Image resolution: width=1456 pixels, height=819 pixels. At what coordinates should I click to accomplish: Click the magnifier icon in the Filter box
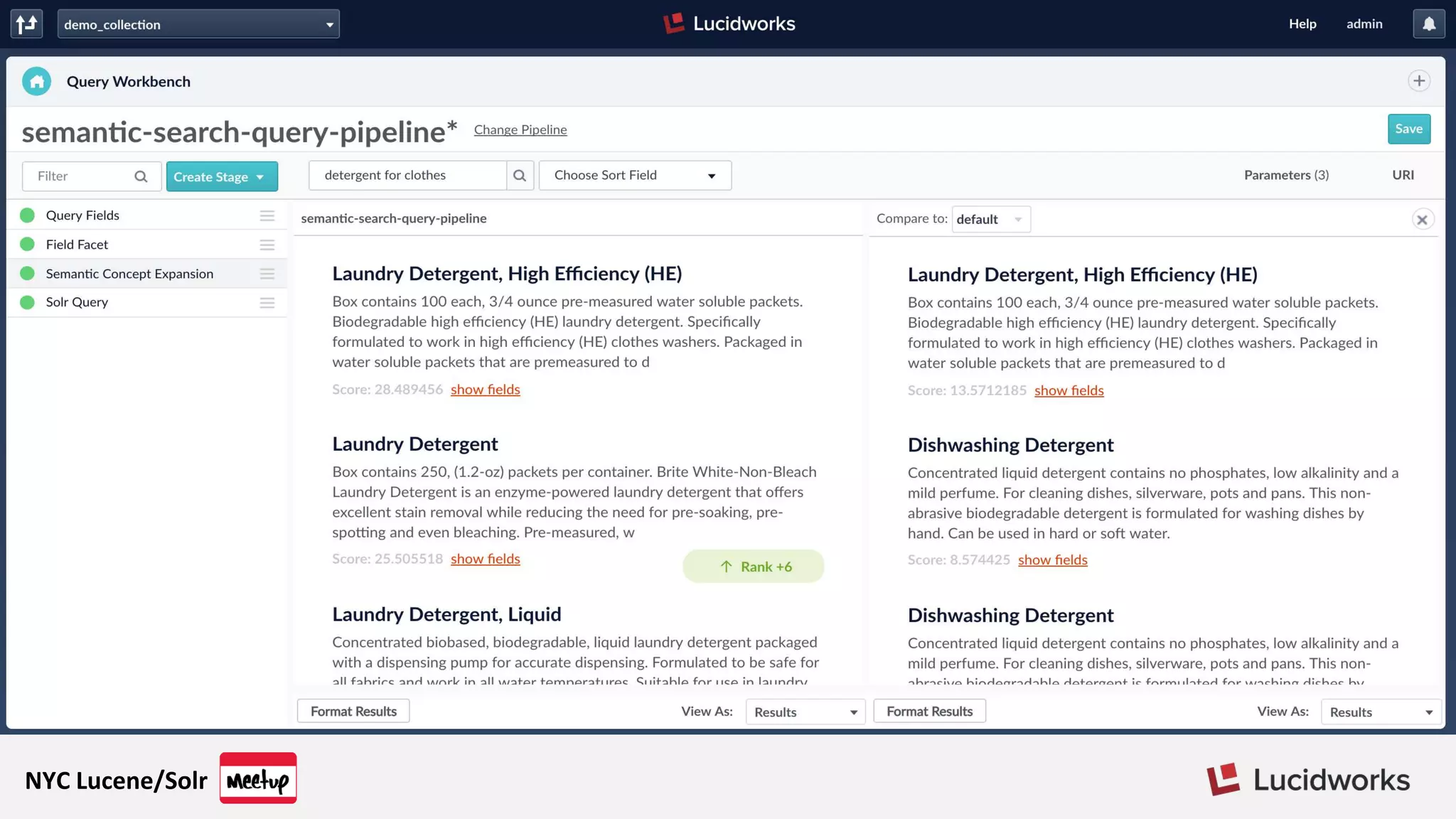pos(141,176)
